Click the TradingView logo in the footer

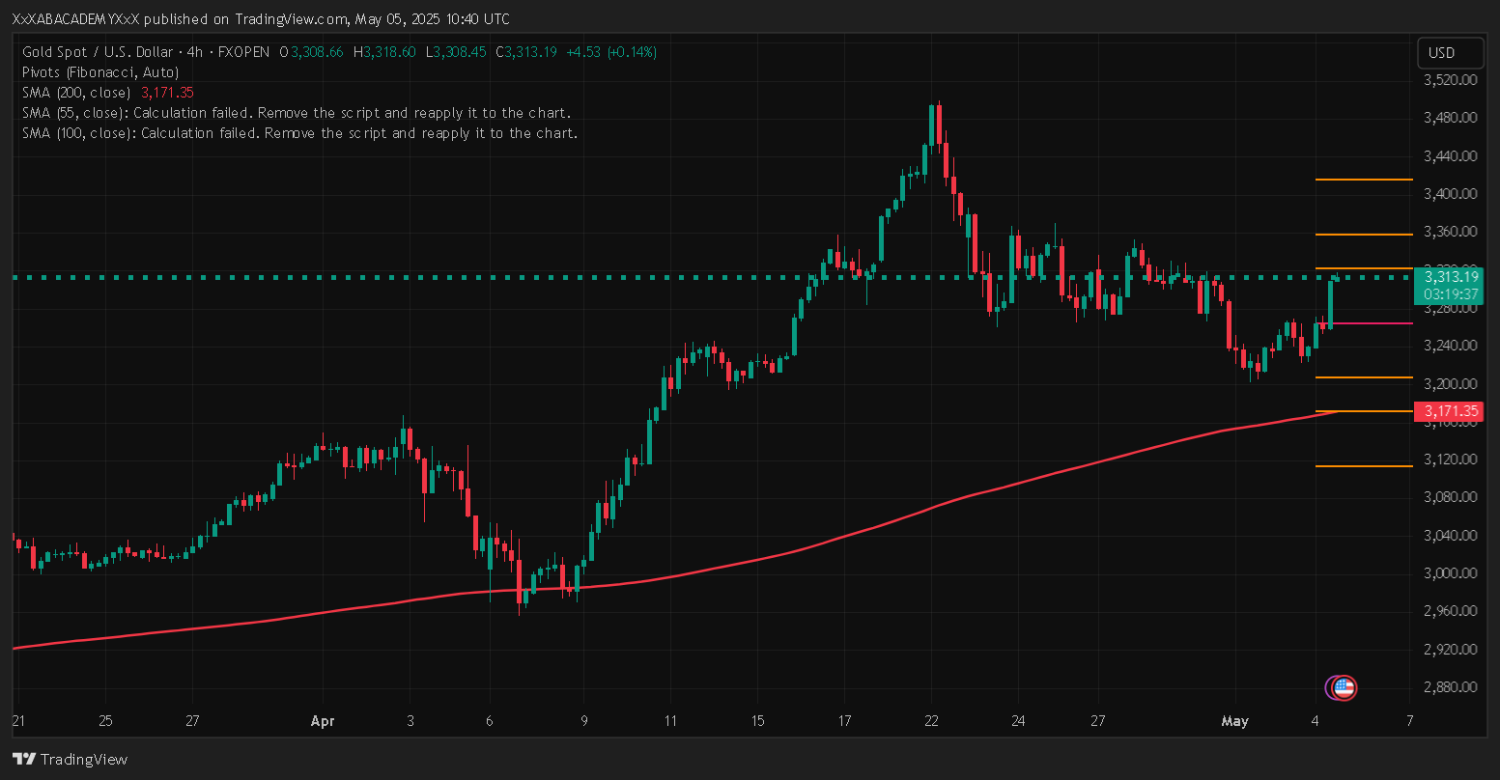pos(70,759)
